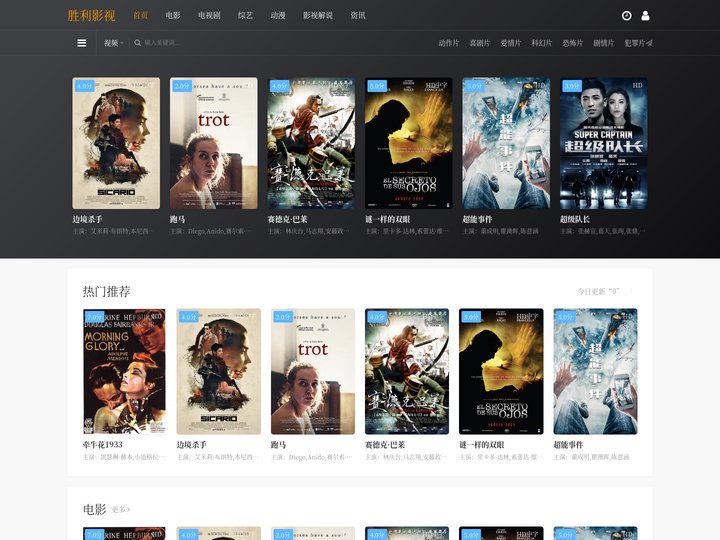
Task: Click 赛德克·巴莱 title in 热门推荐
Action: click(x=385, y=444)
